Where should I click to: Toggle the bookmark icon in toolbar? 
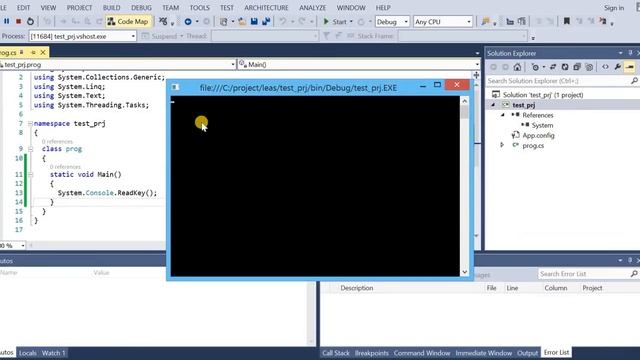(567, 21)
